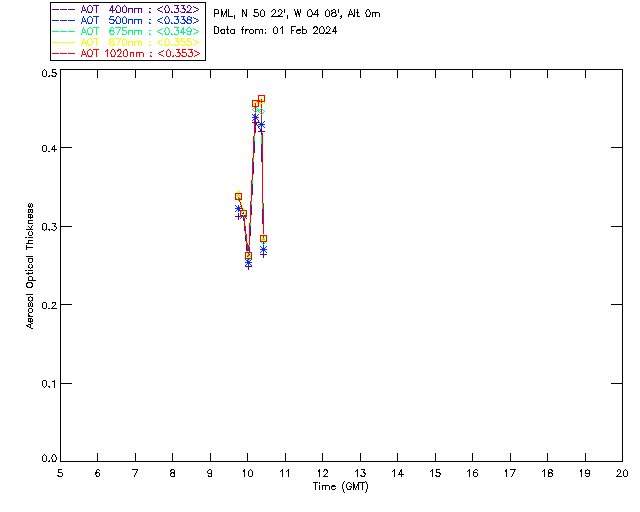Screen dimensions: 640x512
Task: Click the station text 'PML, N 50 22', W 04 08', Alt 0m'
Action: pos(297,14)
